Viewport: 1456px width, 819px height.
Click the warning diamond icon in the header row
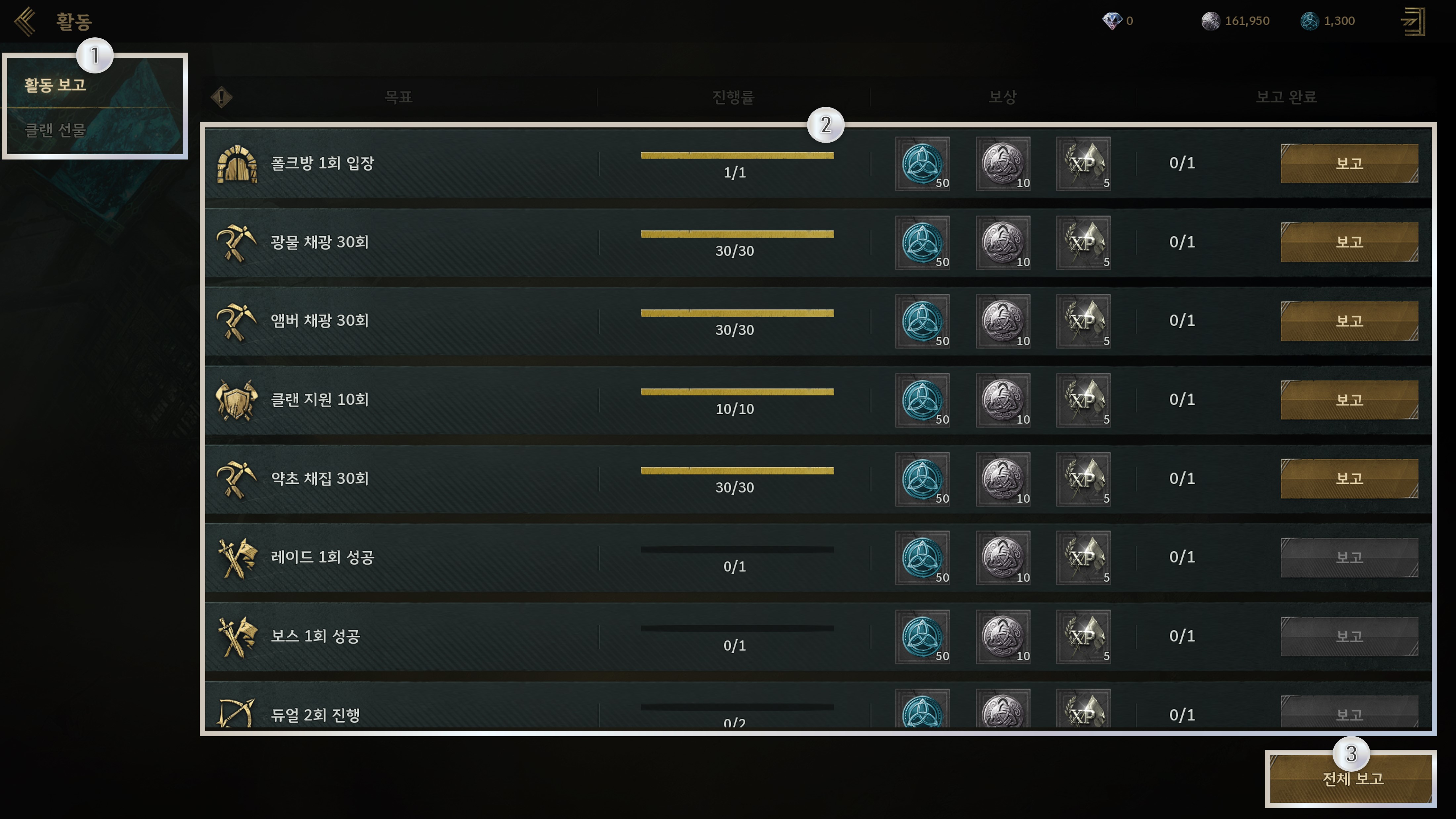[222, 97]
